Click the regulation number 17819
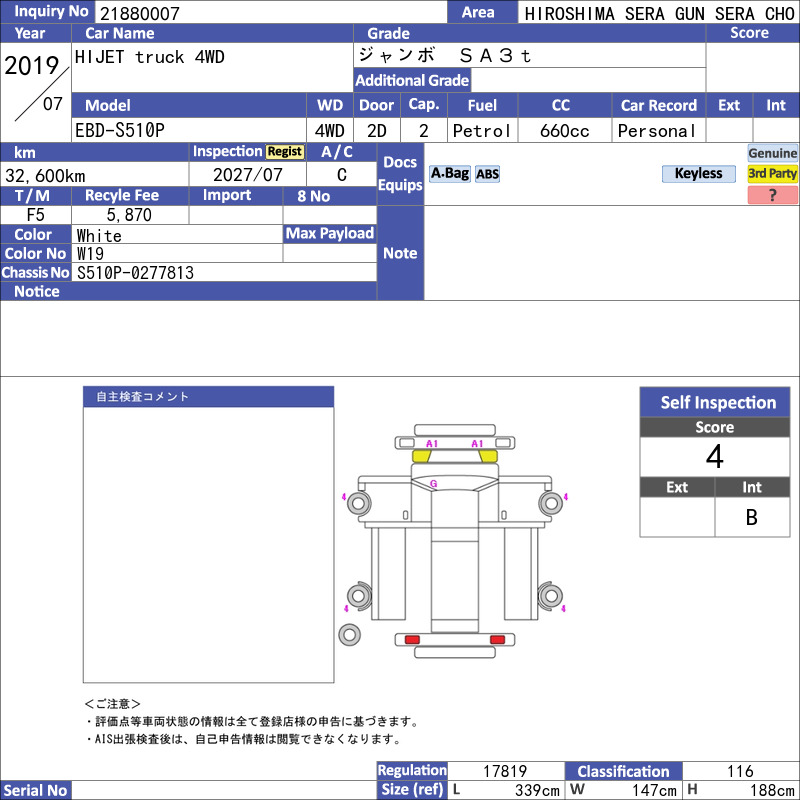 coord(505,771)
